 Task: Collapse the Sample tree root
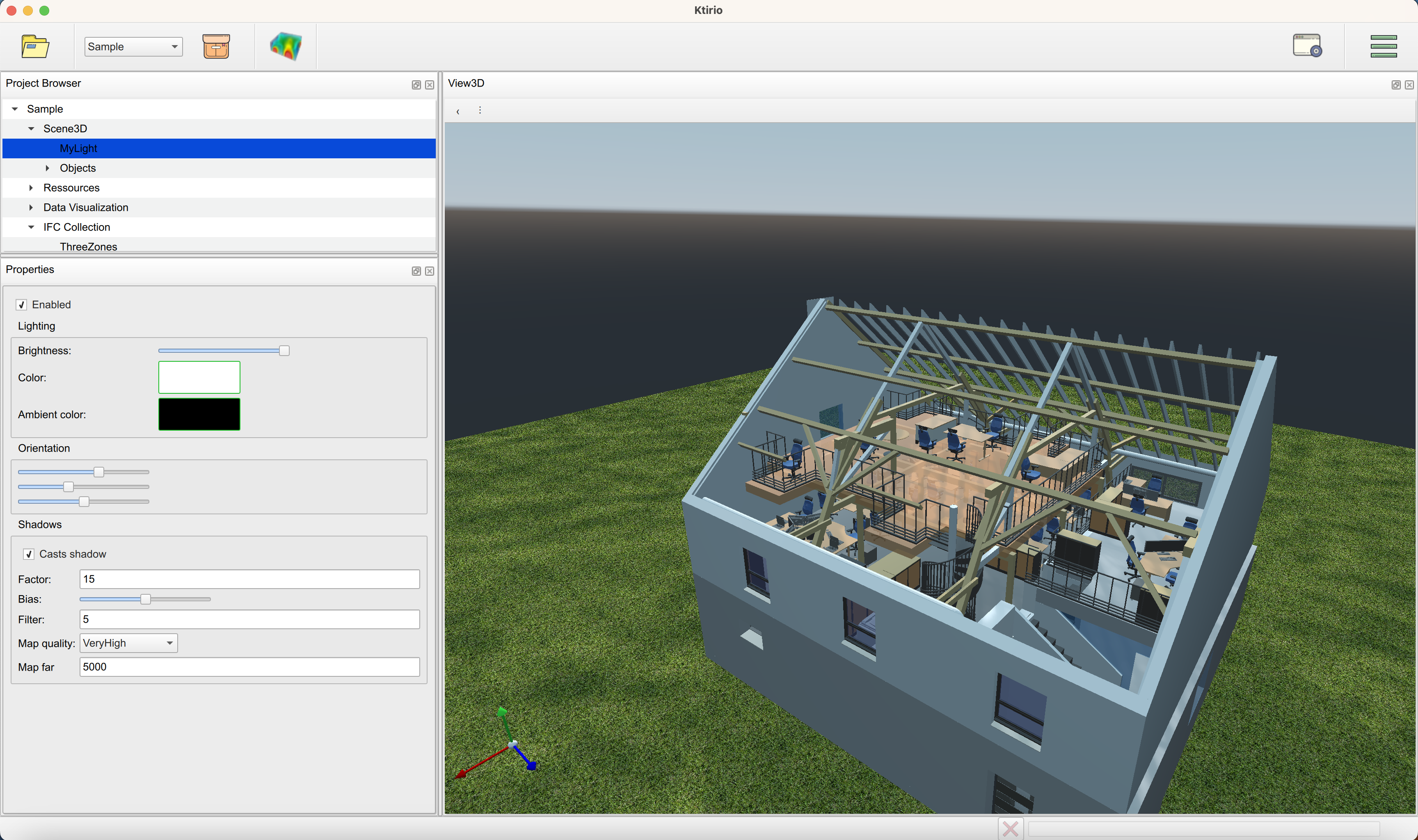[x=15, y=109]
